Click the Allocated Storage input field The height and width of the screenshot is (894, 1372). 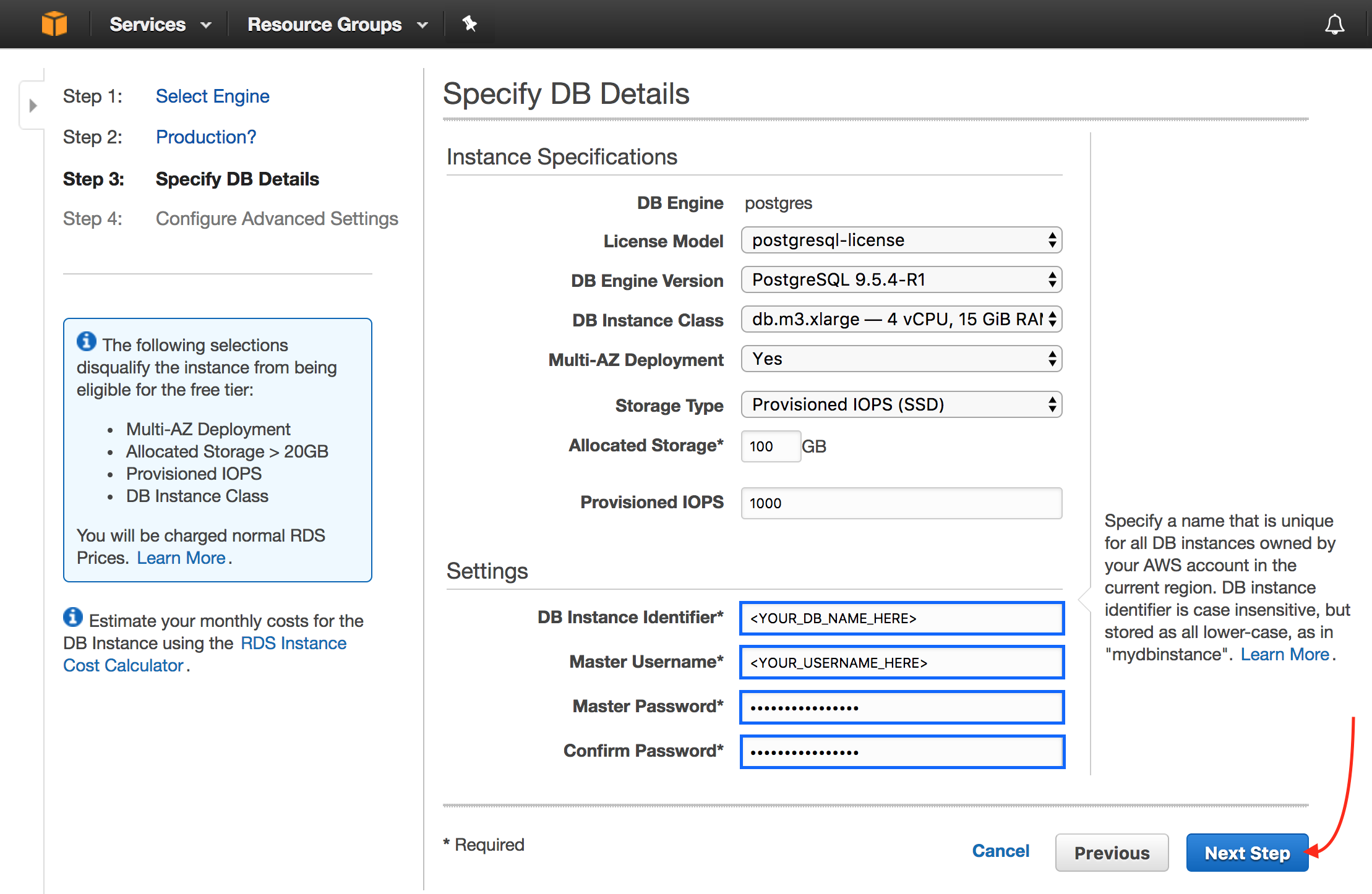tap(771, 446)
